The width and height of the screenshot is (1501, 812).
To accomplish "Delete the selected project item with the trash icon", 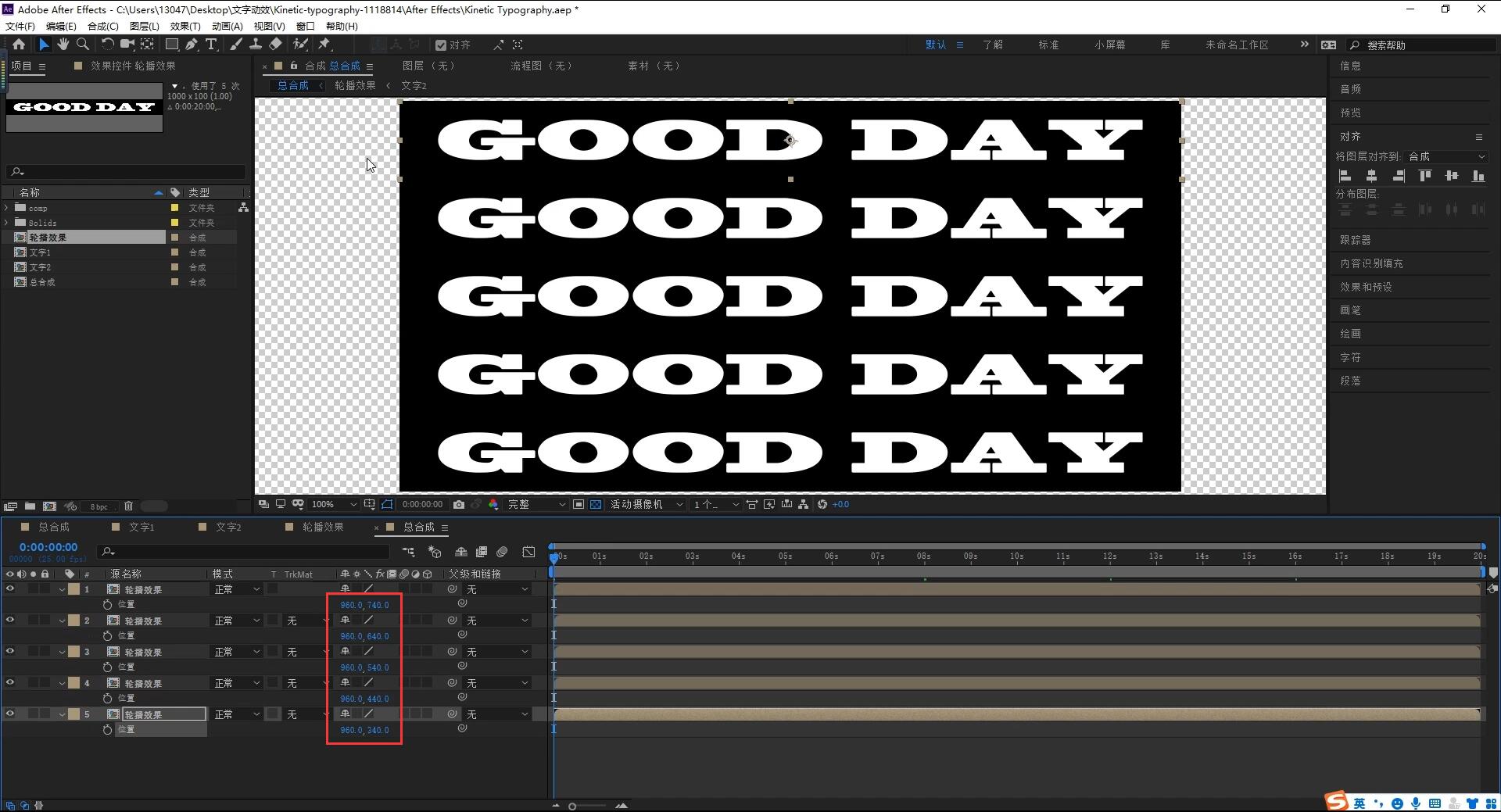I will (x=129, y=506).
